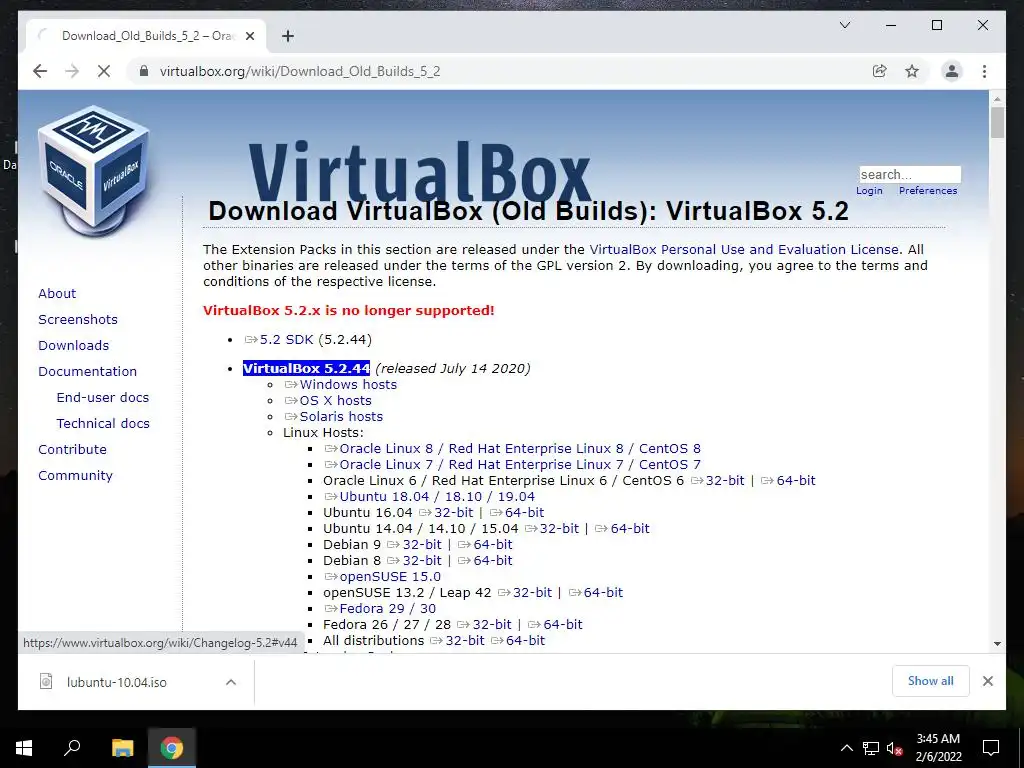Show hidden system tray icons

click(846, 748)
